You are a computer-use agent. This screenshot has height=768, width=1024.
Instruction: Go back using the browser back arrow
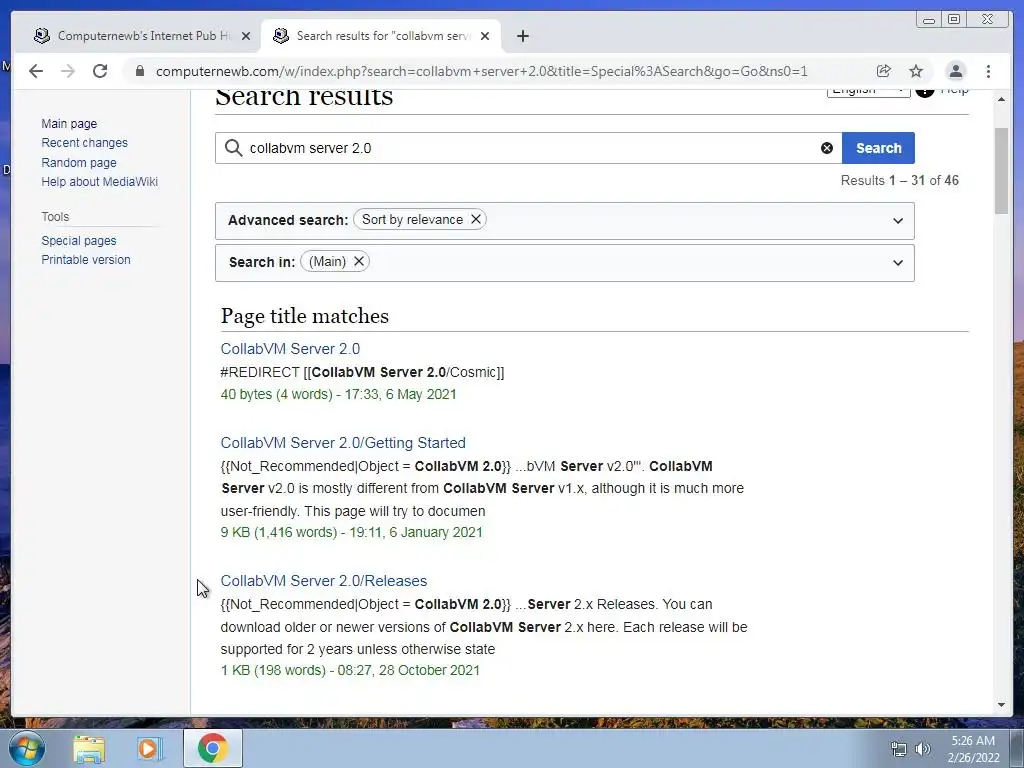(36, 71)
